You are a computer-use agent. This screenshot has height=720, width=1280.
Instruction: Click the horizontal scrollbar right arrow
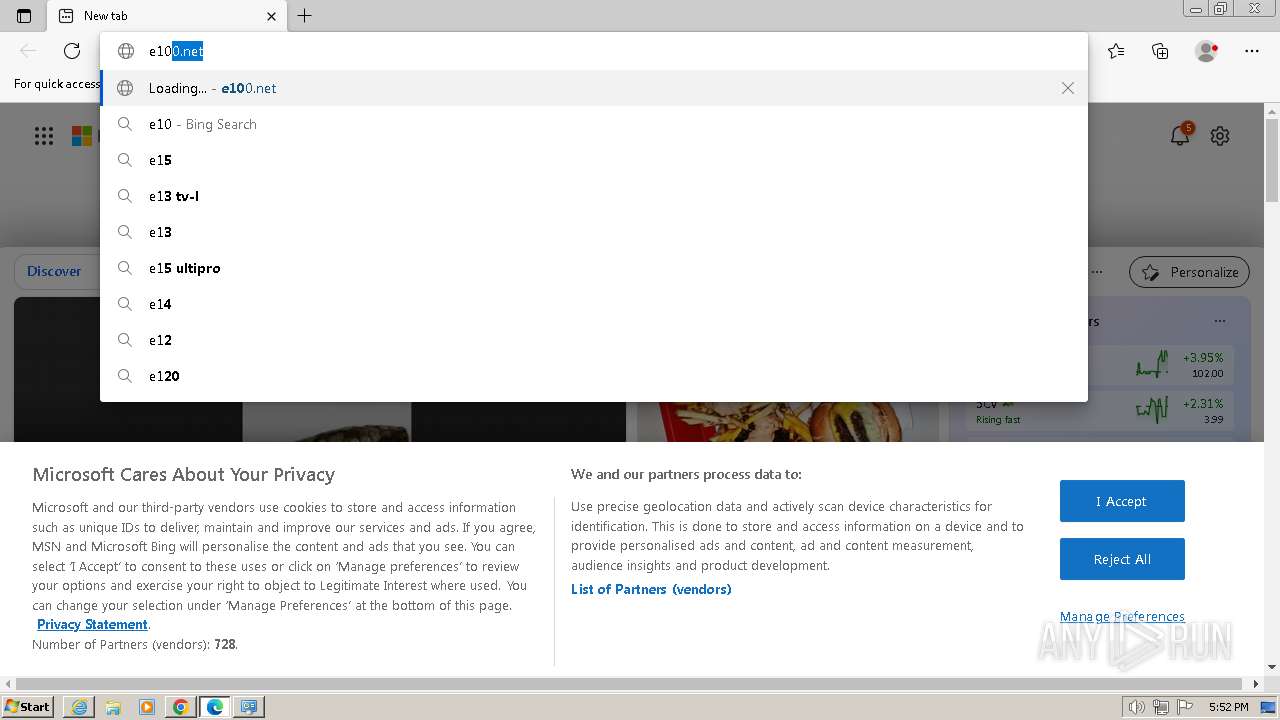click(1257, 684)
